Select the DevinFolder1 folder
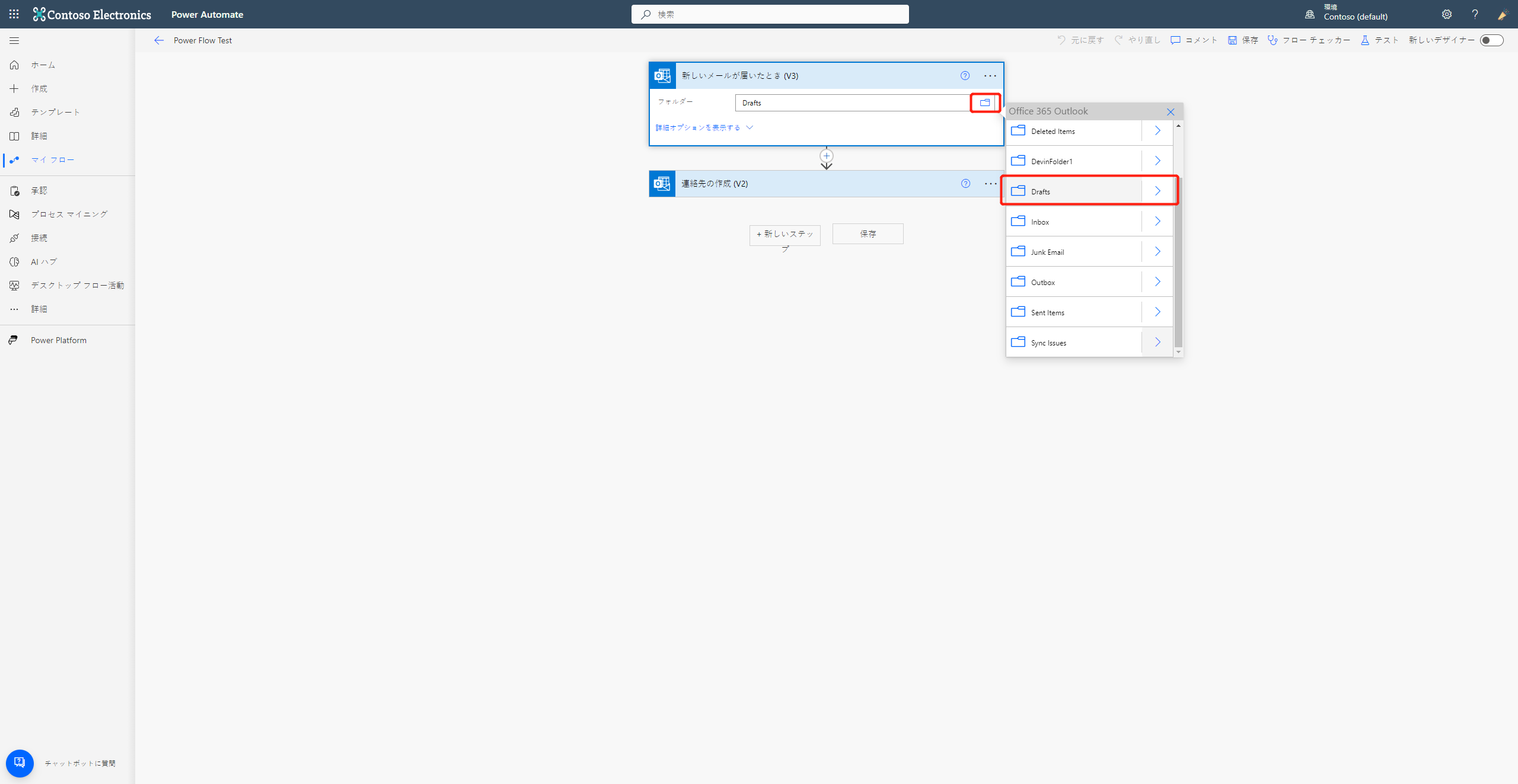 pyautogui.click(x=1074, y=161)
